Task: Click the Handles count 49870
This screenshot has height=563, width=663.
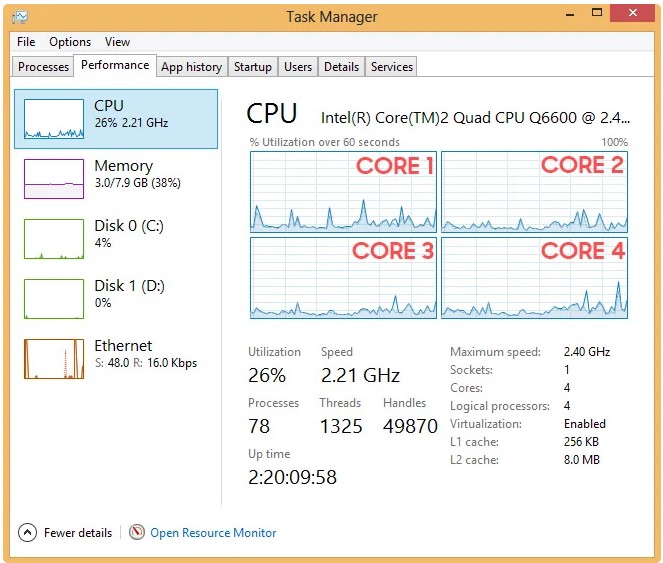Action: pos(410,426)
